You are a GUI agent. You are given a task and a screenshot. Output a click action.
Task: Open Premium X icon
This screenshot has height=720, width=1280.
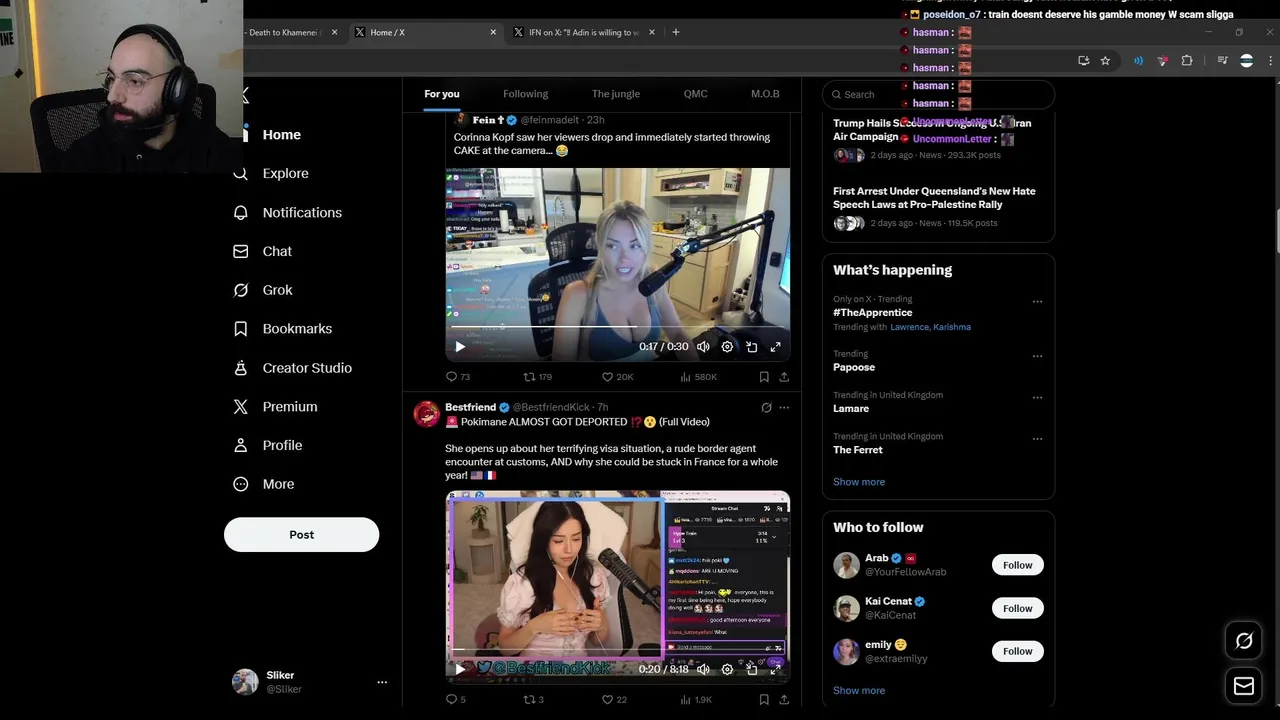tap(240, 407)
